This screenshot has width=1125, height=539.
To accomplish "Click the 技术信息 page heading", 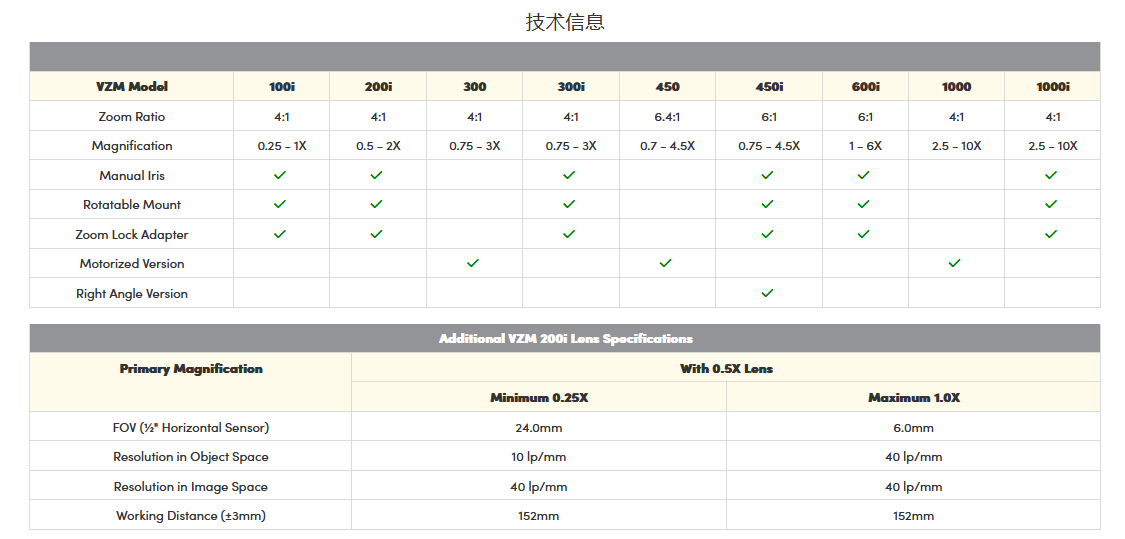I will [x=565, y=22].
